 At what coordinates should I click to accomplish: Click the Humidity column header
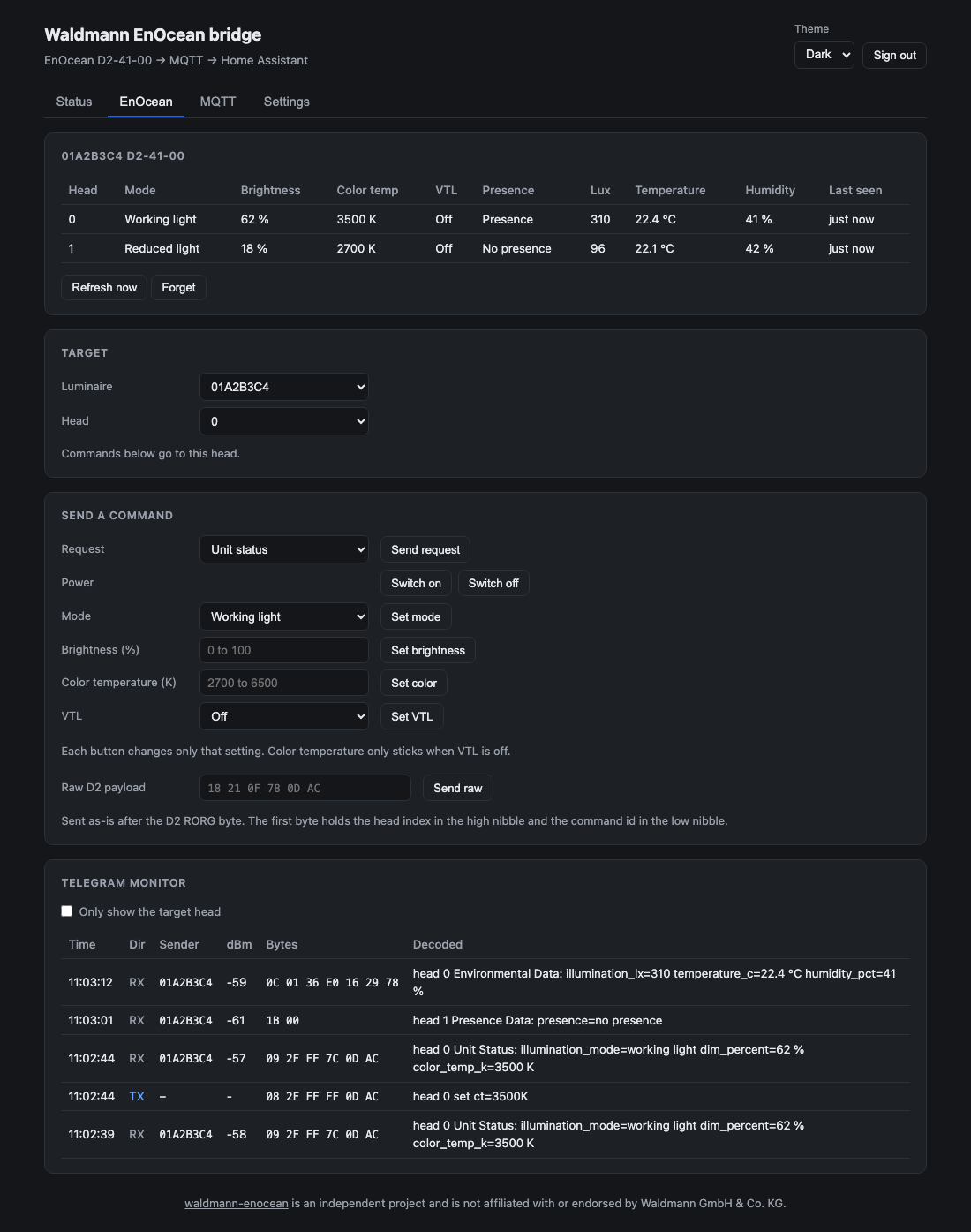tap(770, 190)
